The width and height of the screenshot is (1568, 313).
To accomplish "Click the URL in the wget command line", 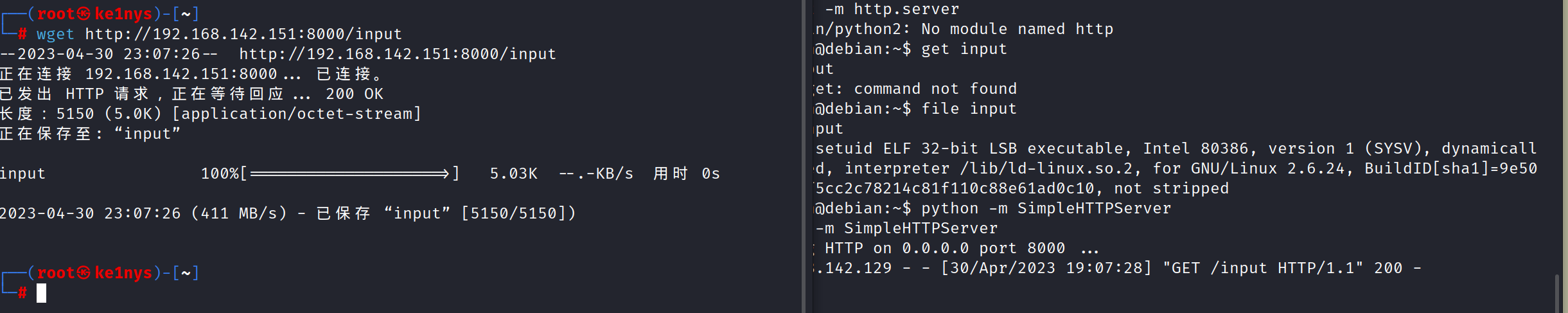I will point(243,34).
